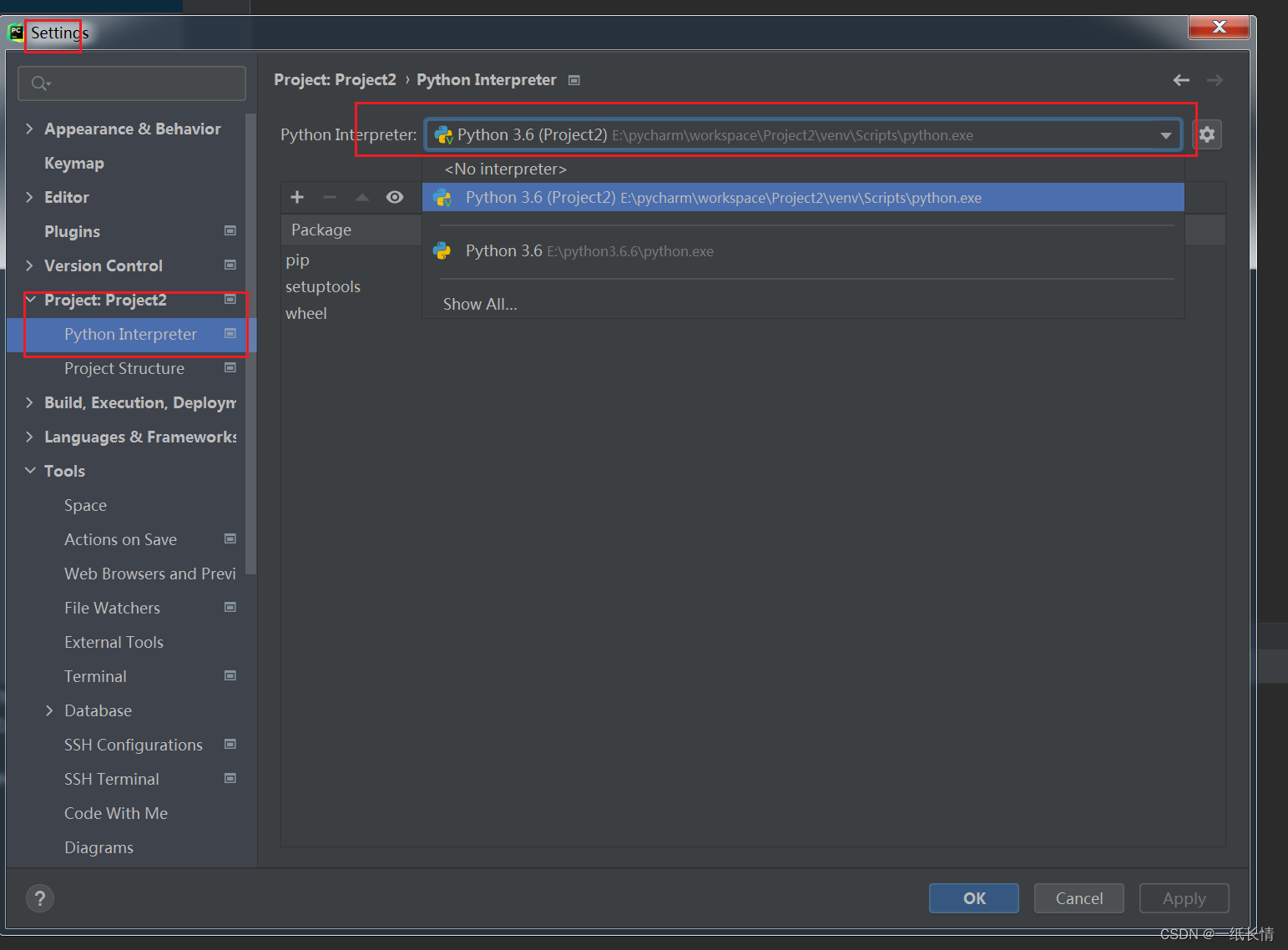The width and height of the screenshot is (1288, 950).
Task: Expand Languages & Frameworks section
Action: pos(30,437)
